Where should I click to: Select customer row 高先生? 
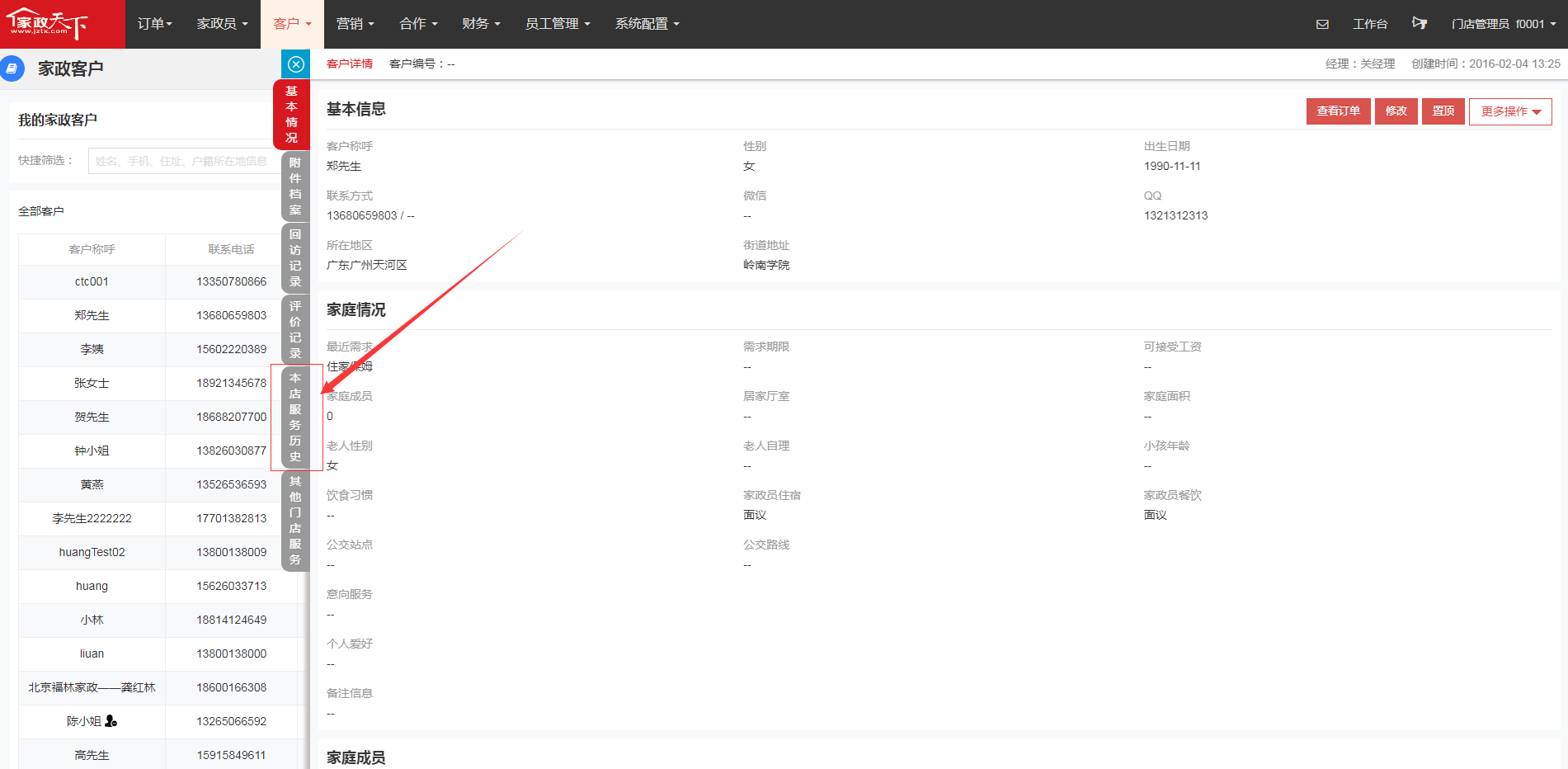click(x=157, y=755)
